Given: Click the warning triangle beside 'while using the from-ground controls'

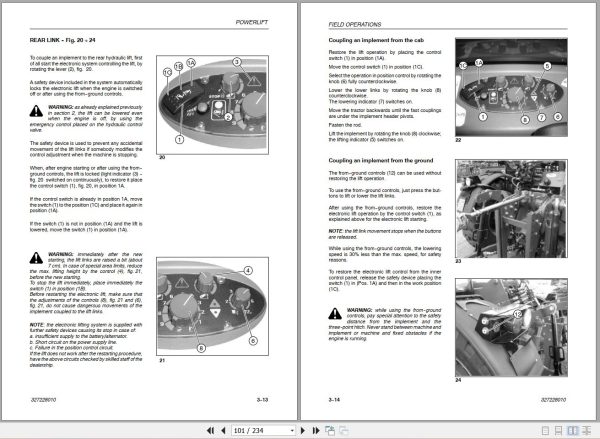Looking at the screenshot, I should (335, 313).
